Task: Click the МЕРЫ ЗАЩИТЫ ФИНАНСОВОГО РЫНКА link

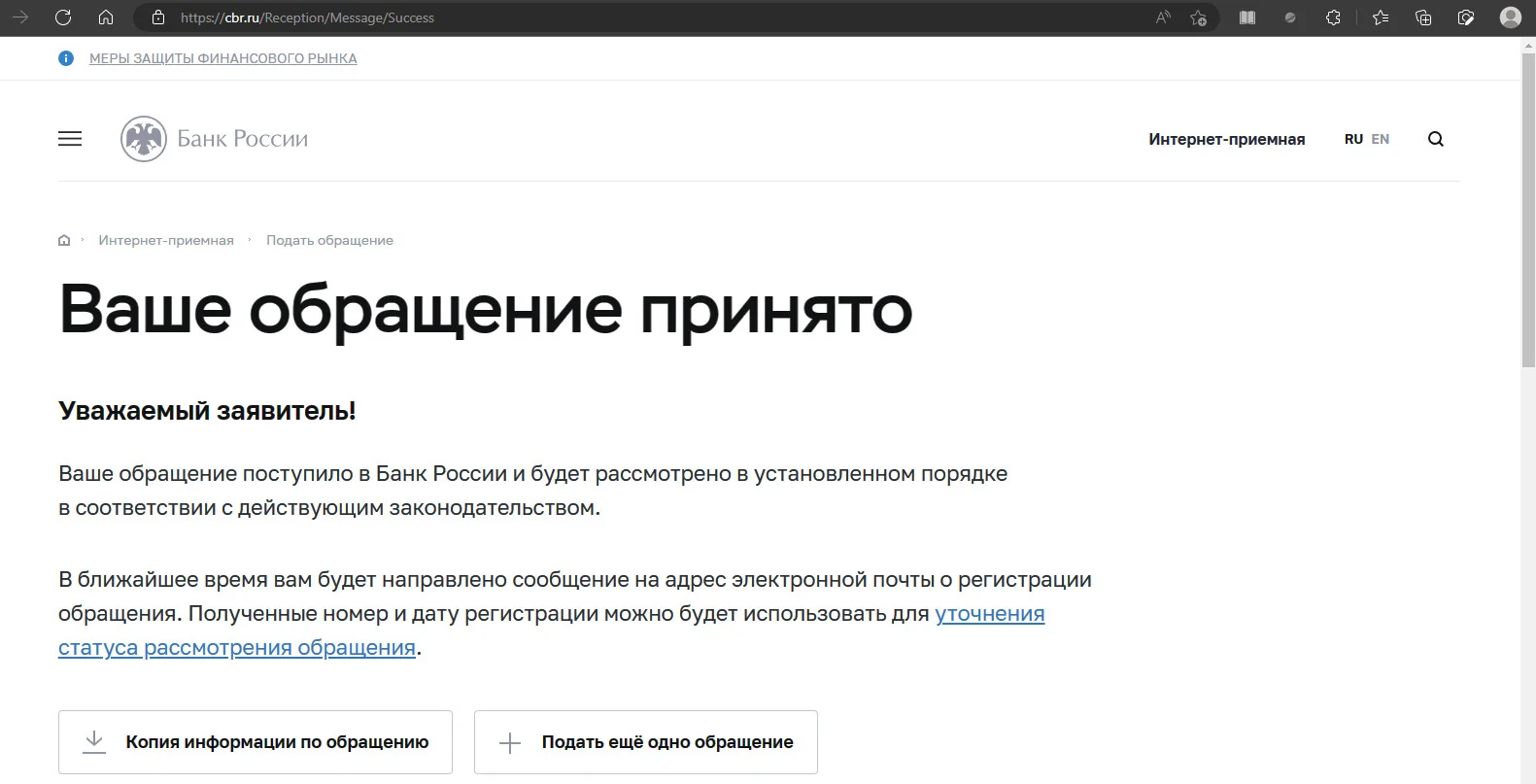Action: [223, 58]
